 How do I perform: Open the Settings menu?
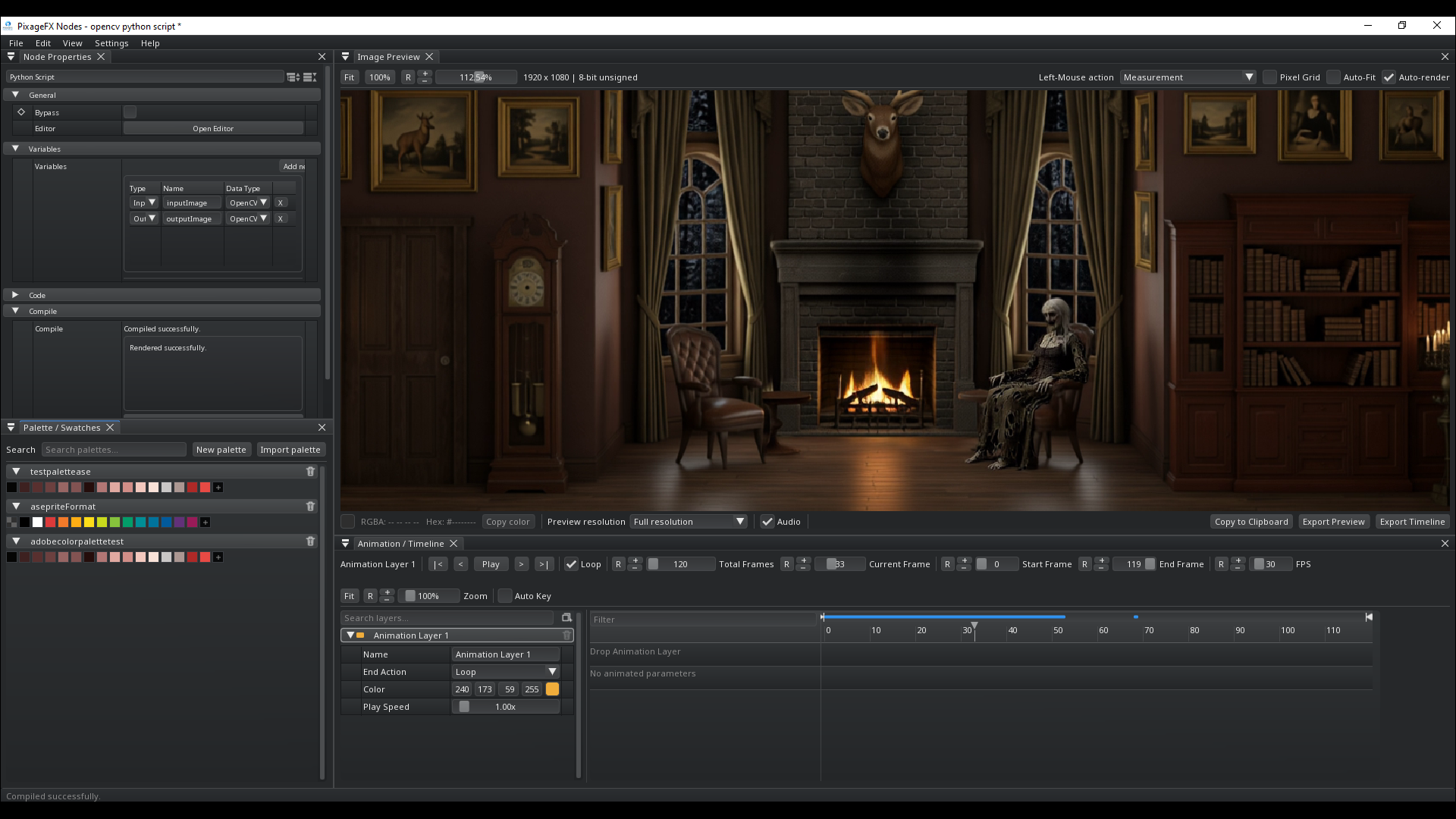[x=111, y=43]
